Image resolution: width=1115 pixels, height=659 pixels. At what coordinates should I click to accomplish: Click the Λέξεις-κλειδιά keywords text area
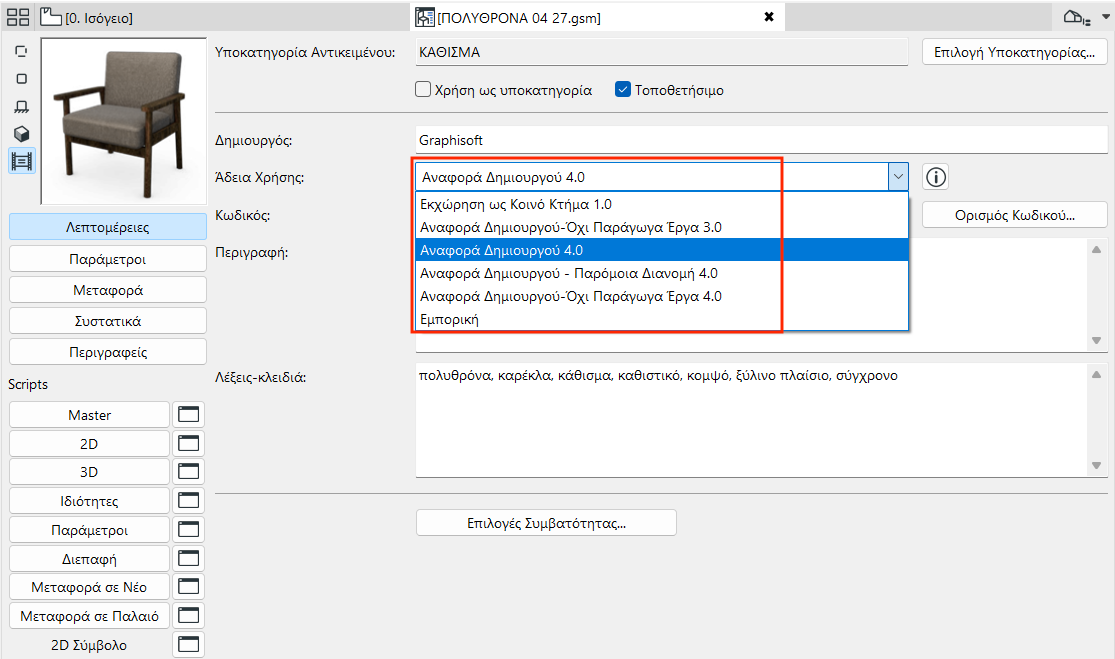pos(752,420)
